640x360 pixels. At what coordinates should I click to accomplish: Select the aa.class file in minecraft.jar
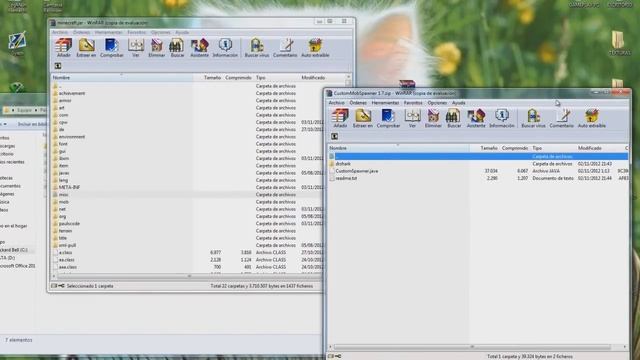[67, 260]
